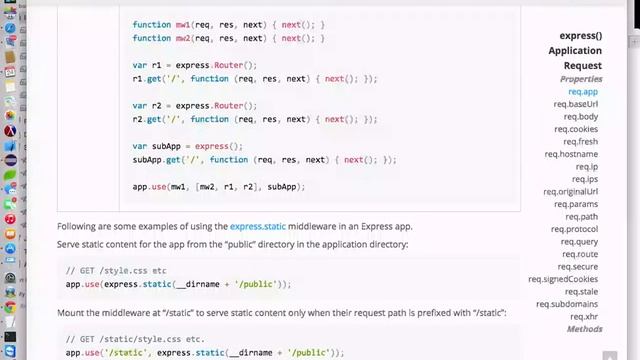
Task: Click the app.use('/static', express.static...) code line
Action: (205, 353)
